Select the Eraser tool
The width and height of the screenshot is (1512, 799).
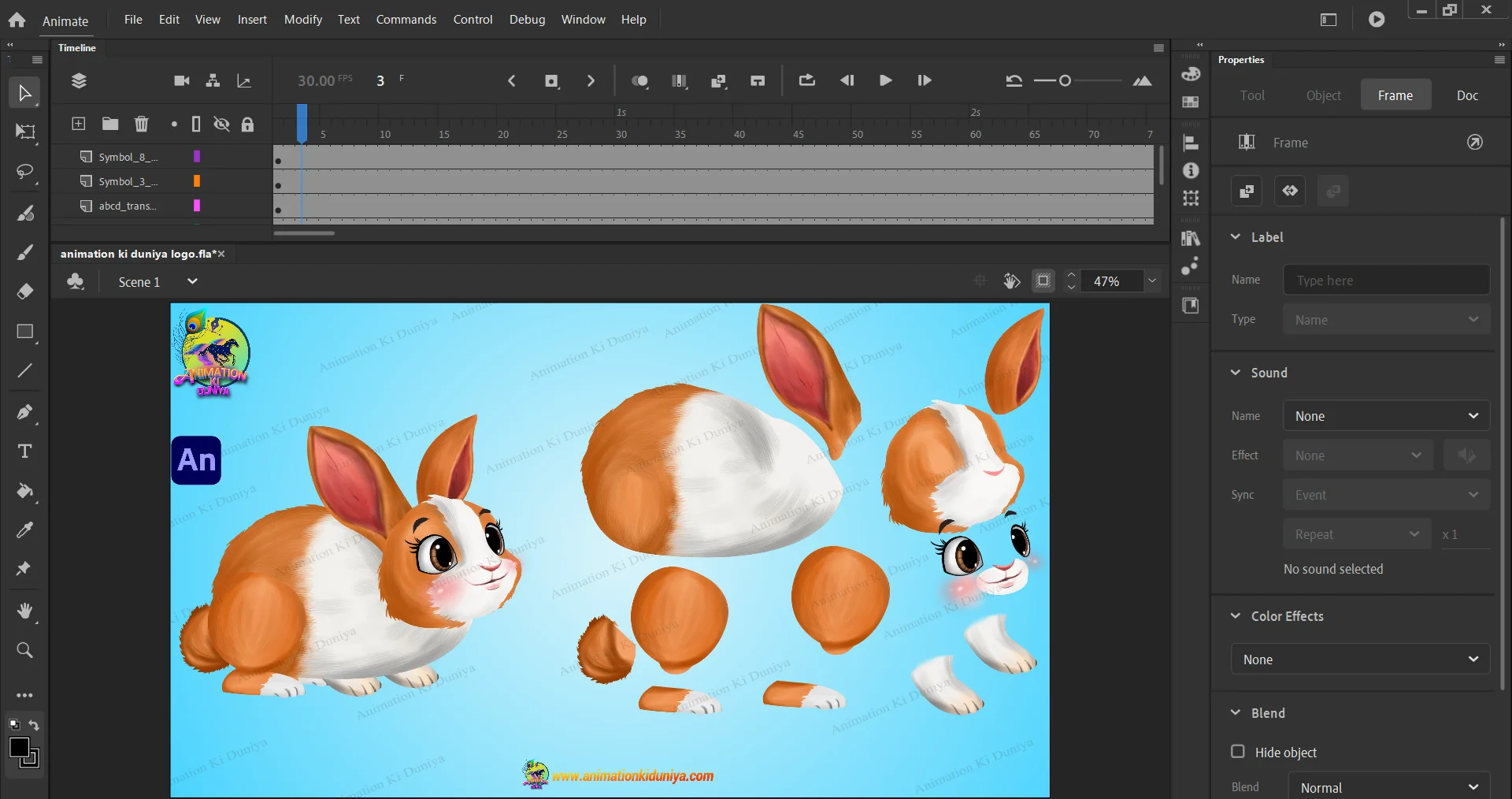tap(25, 292)
